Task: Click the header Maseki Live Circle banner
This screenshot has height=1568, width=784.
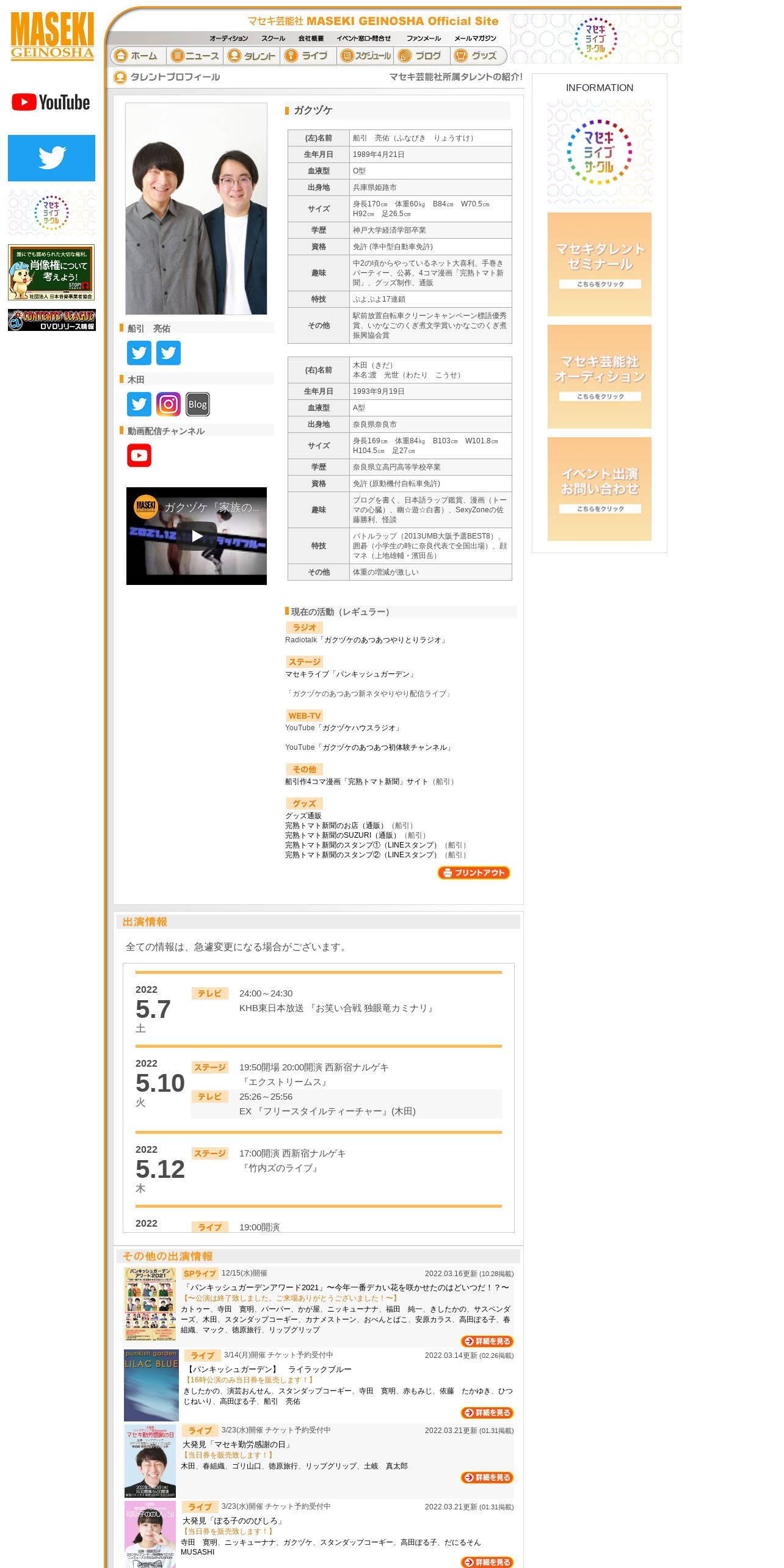Action: tap(595, 38)
